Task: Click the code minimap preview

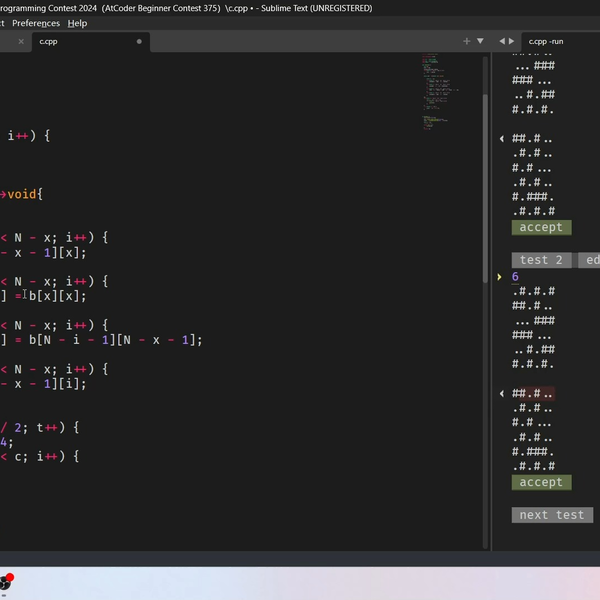Action: pyautogui.click(x=435, y=90)
